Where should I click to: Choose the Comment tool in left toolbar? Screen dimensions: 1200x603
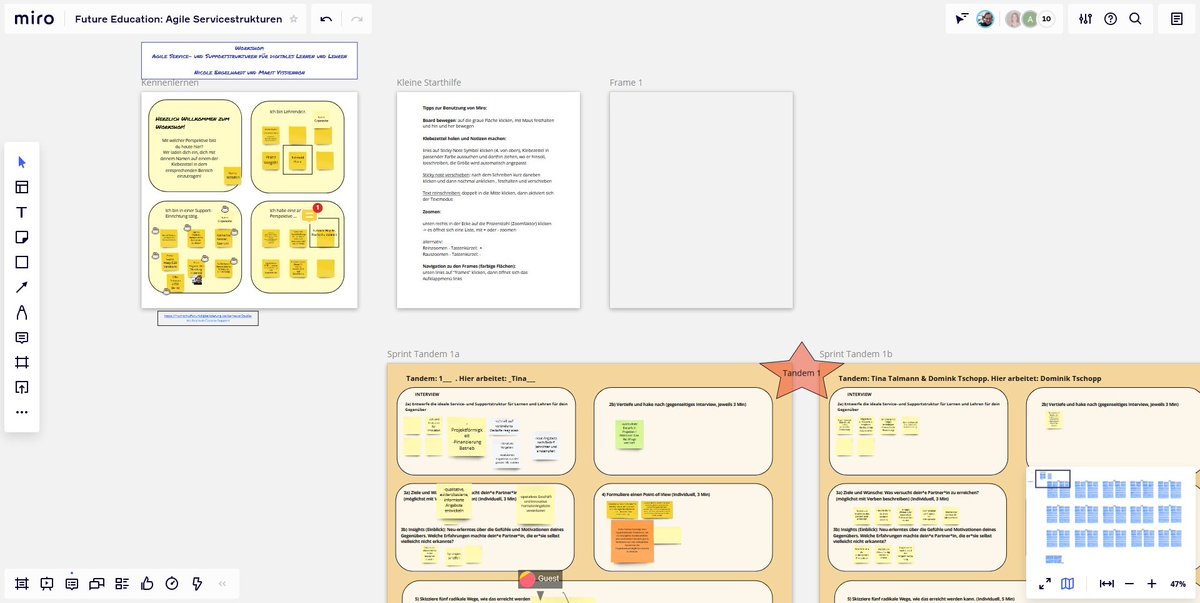(x=22, y=337)
